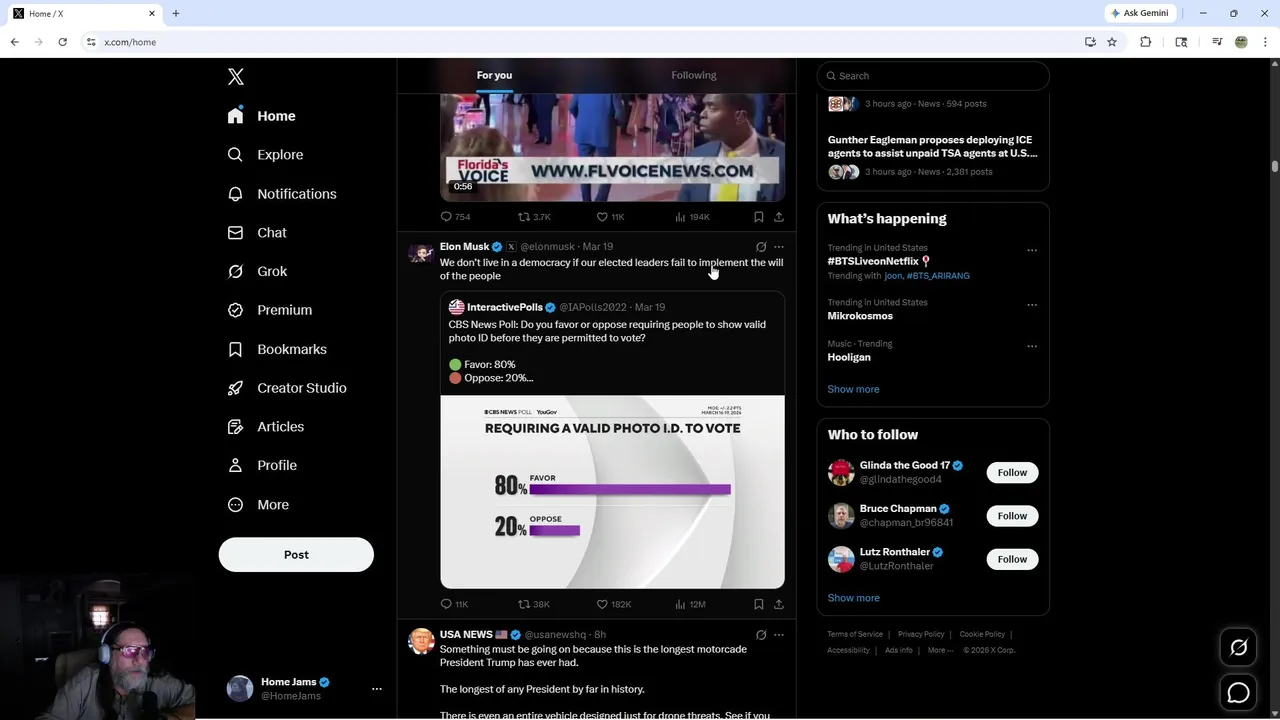Open Profile in the sidebar
Screen dimensions: 1280x720
pos(262,466)
